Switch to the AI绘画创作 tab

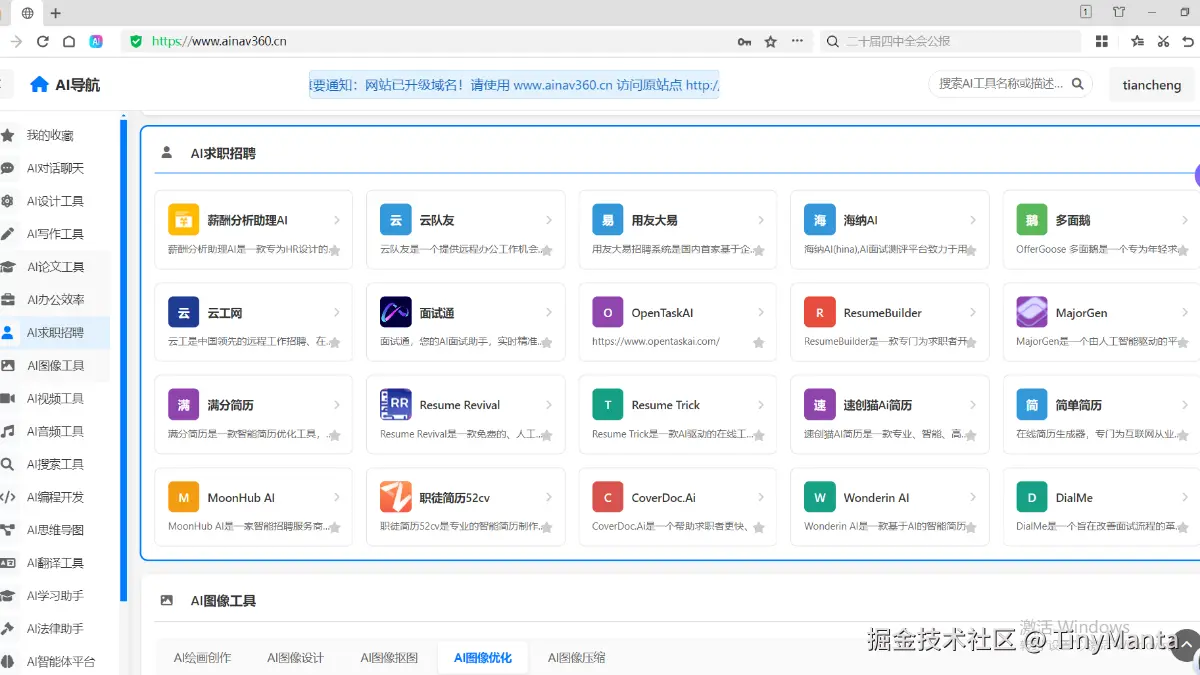coord(203,657)
